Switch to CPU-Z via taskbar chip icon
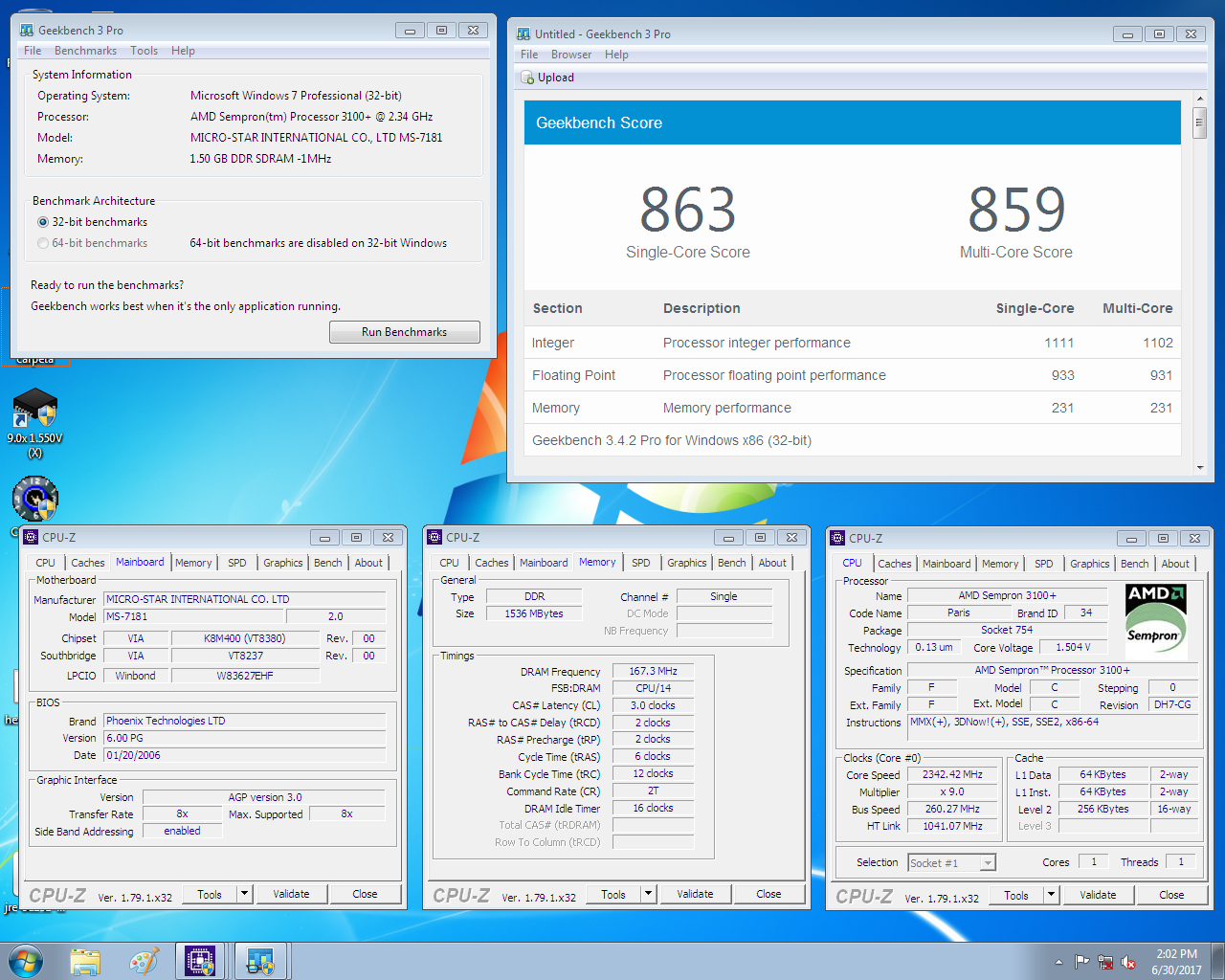This screenshot has width=1225, height=980. point(200,961)
